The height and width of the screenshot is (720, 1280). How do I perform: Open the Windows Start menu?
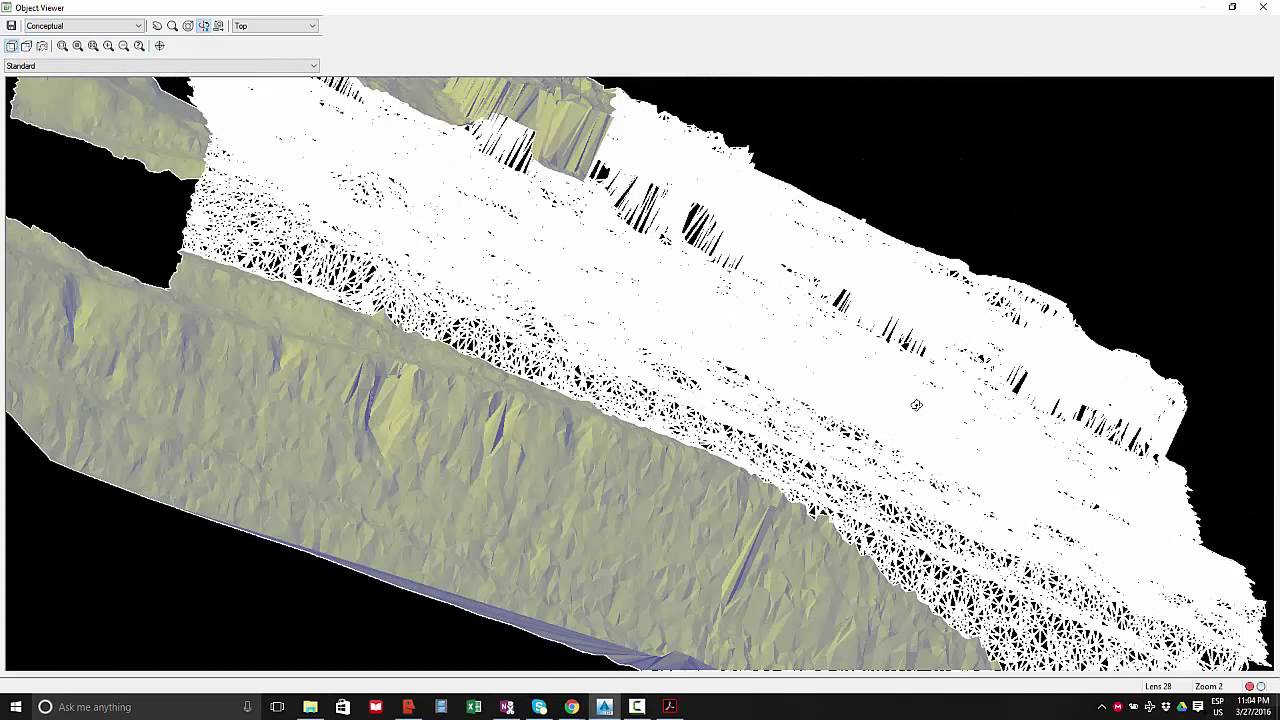(x=16, y=707)
